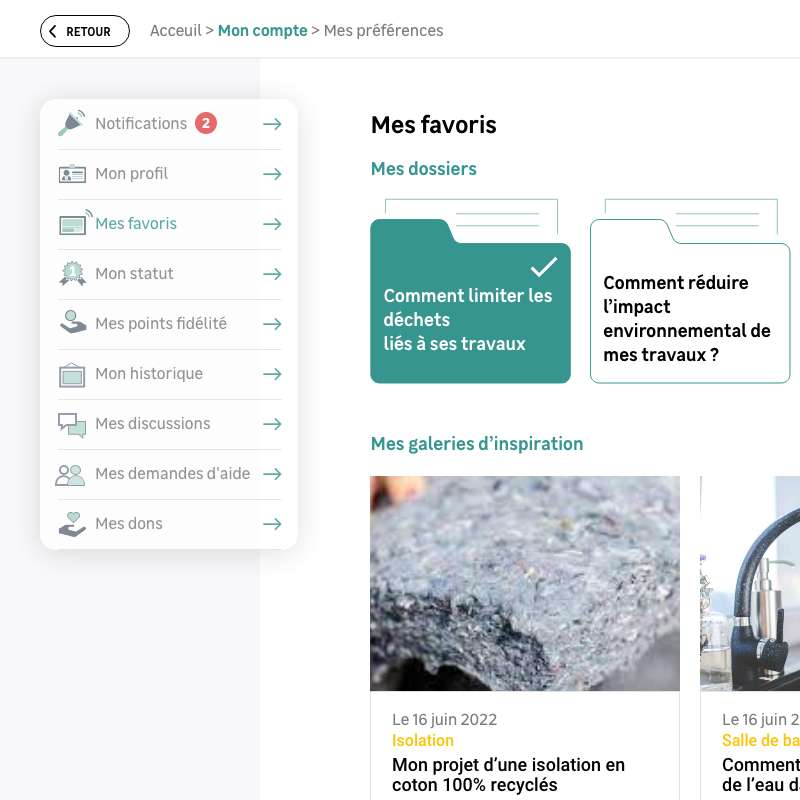Viewport: 800px width, 800px height.
Task: Click the Notifications megaphone icon
Action: [72, 123]
